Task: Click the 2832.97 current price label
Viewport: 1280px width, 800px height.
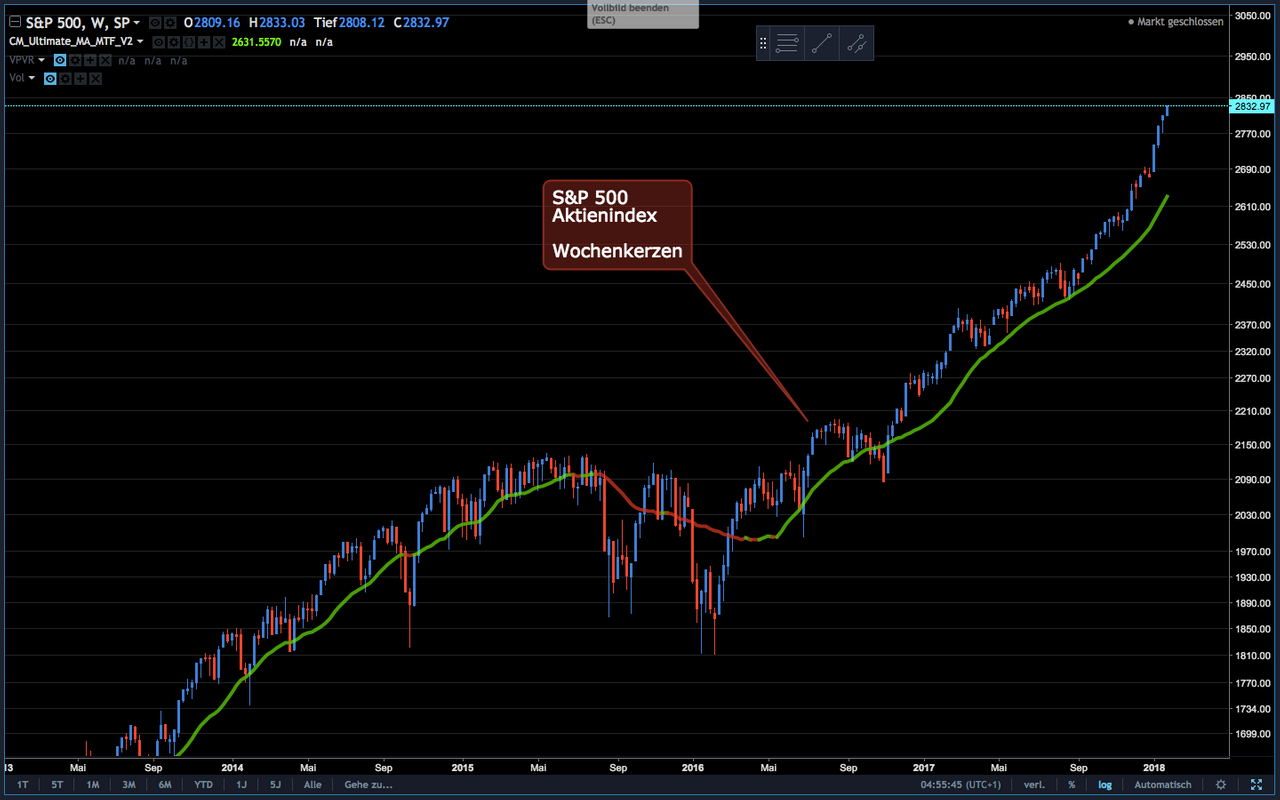Action: [1252, 106]
